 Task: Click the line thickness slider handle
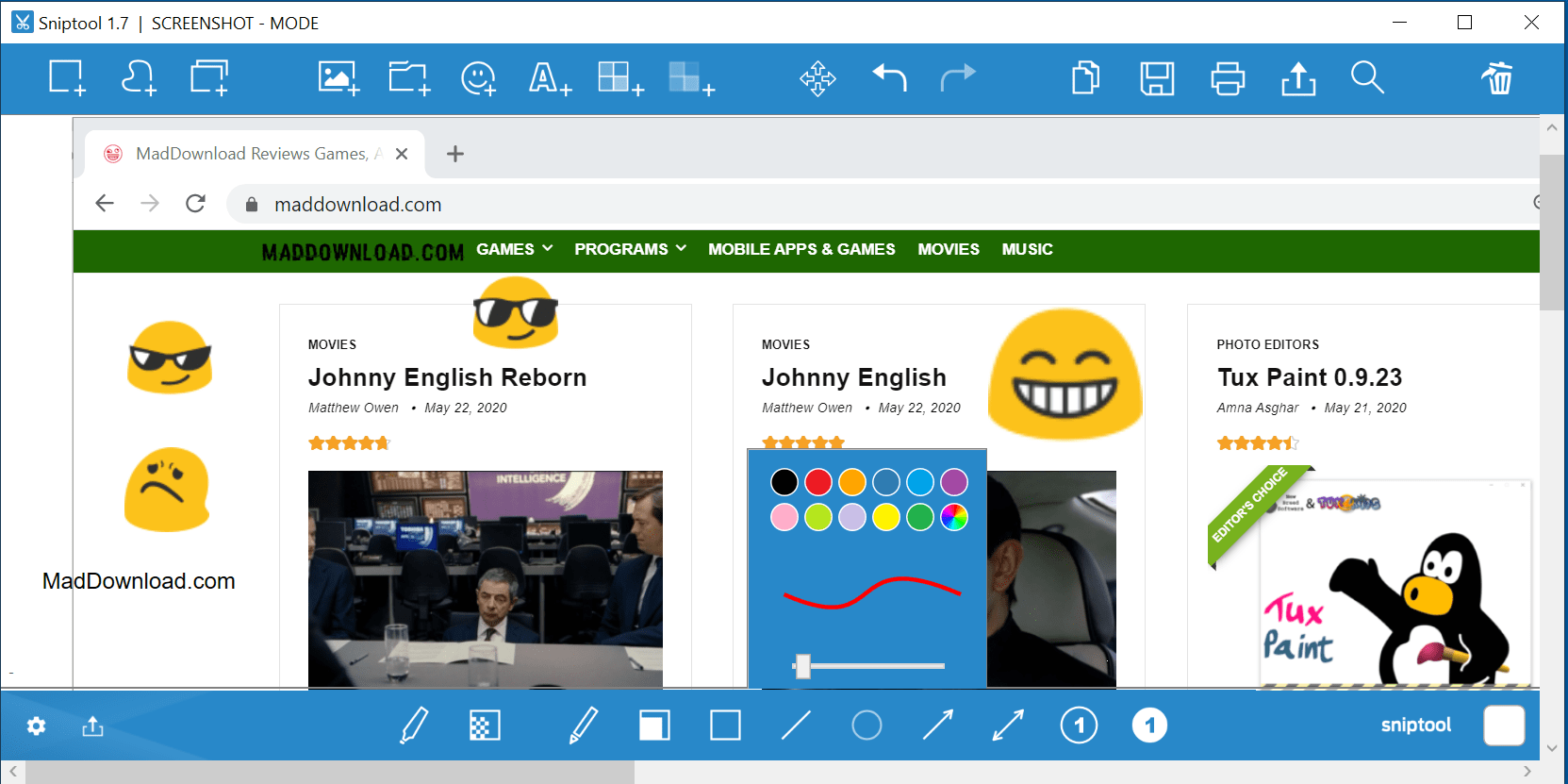point(802,666)
